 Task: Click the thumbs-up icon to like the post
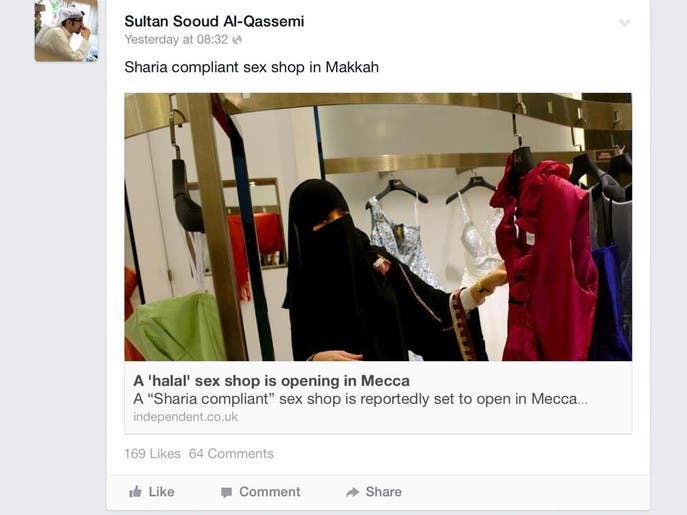[135, 492]
